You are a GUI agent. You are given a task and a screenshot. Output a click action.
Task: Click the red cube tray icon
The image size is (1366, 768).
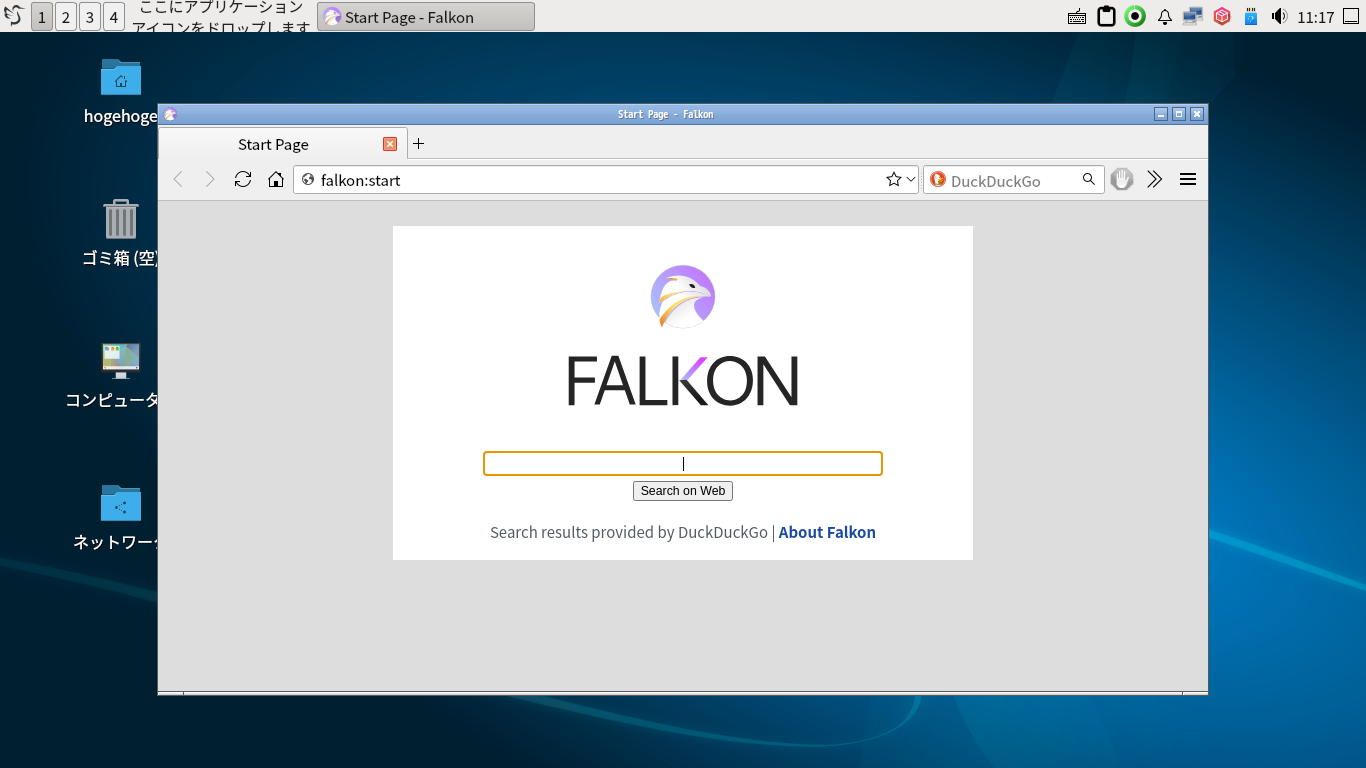[x=1222, y=17]
